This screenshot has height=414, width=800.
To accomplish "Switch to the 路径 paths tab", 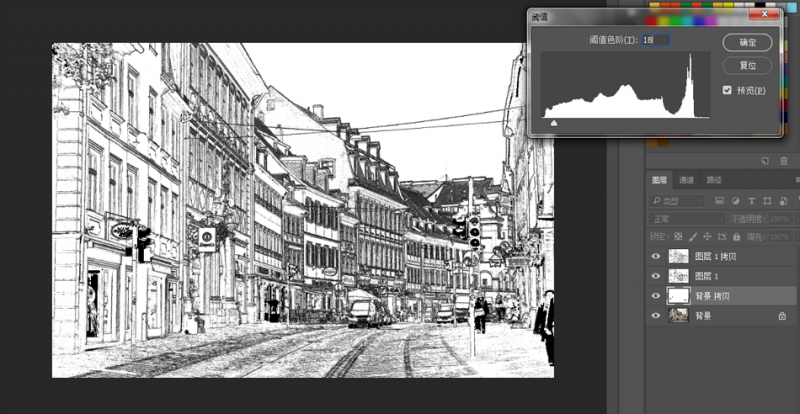I will [x=714, y=180].
